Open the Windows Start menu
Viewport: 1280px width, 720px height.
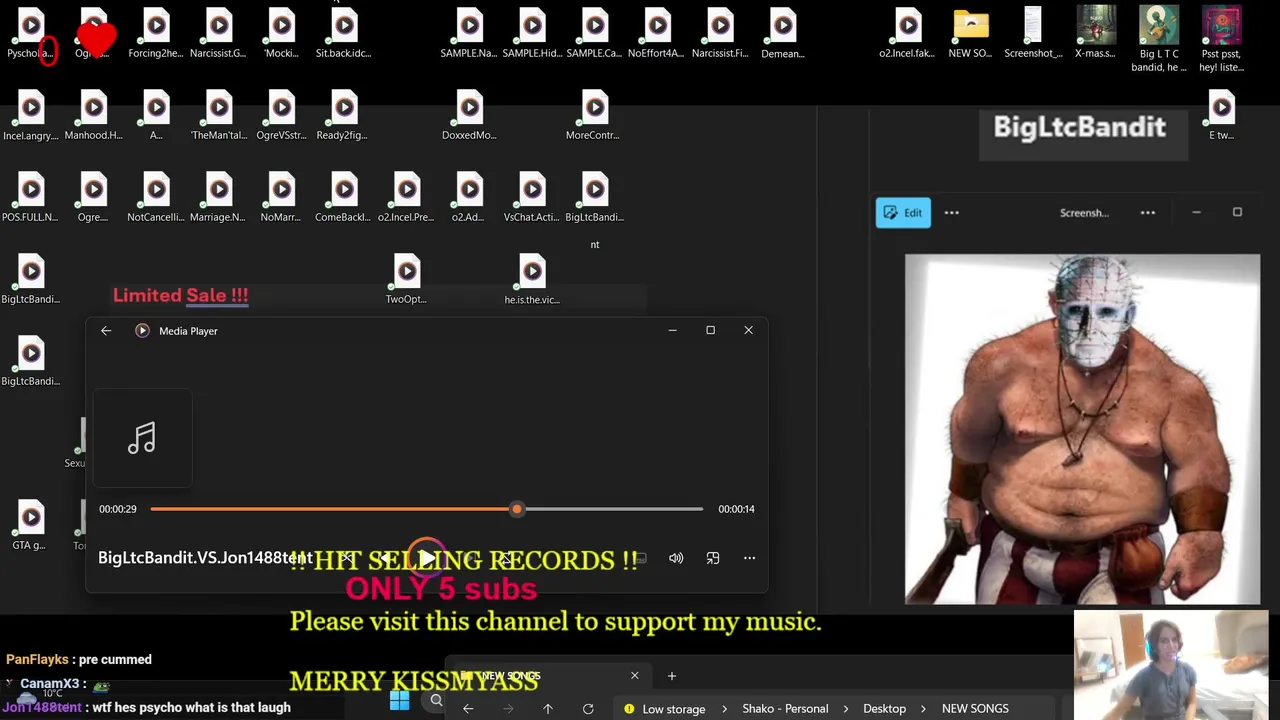(x=399, y=701)
